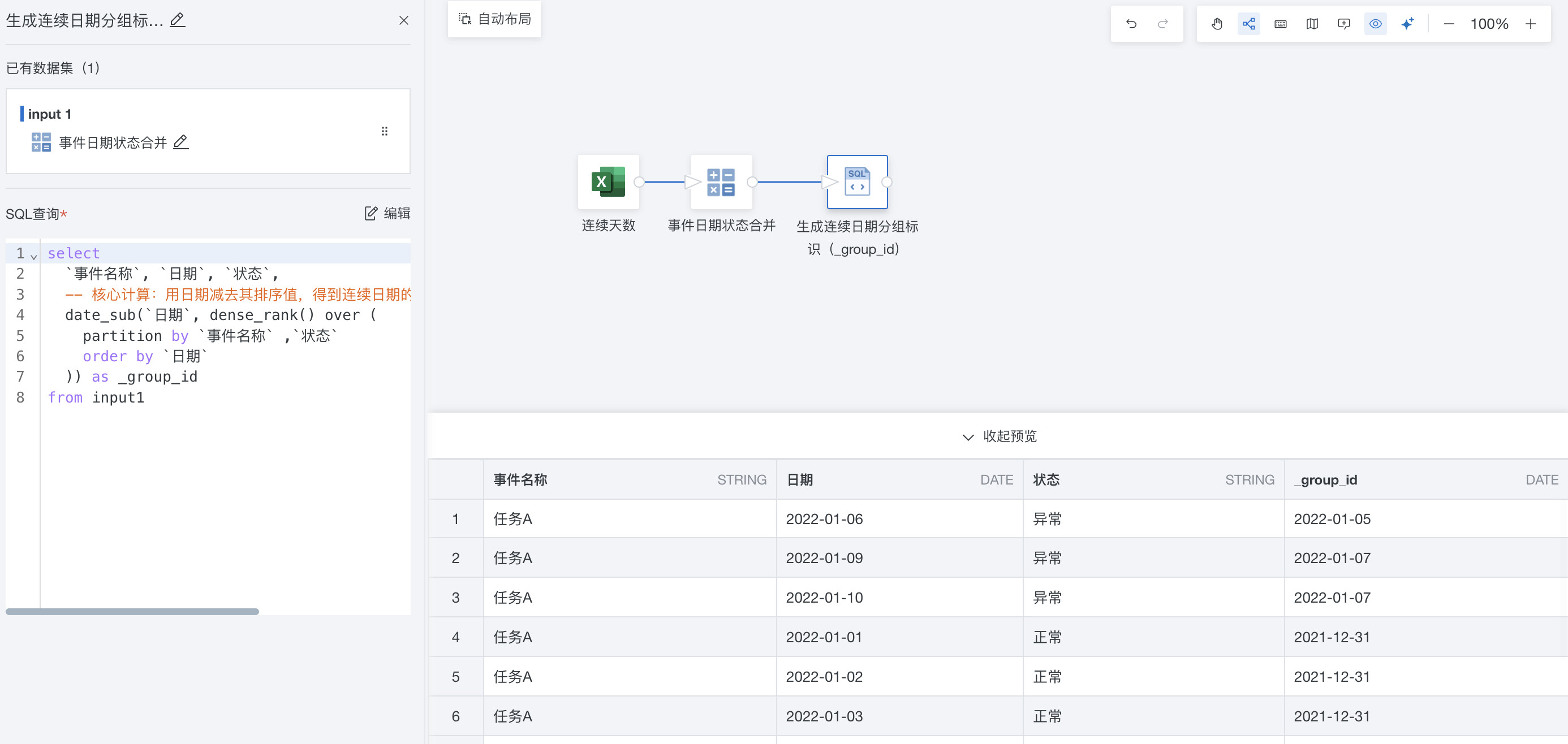Click the 'order by' SQL line
The image size is (1568, 744).
tap(145, 357)
